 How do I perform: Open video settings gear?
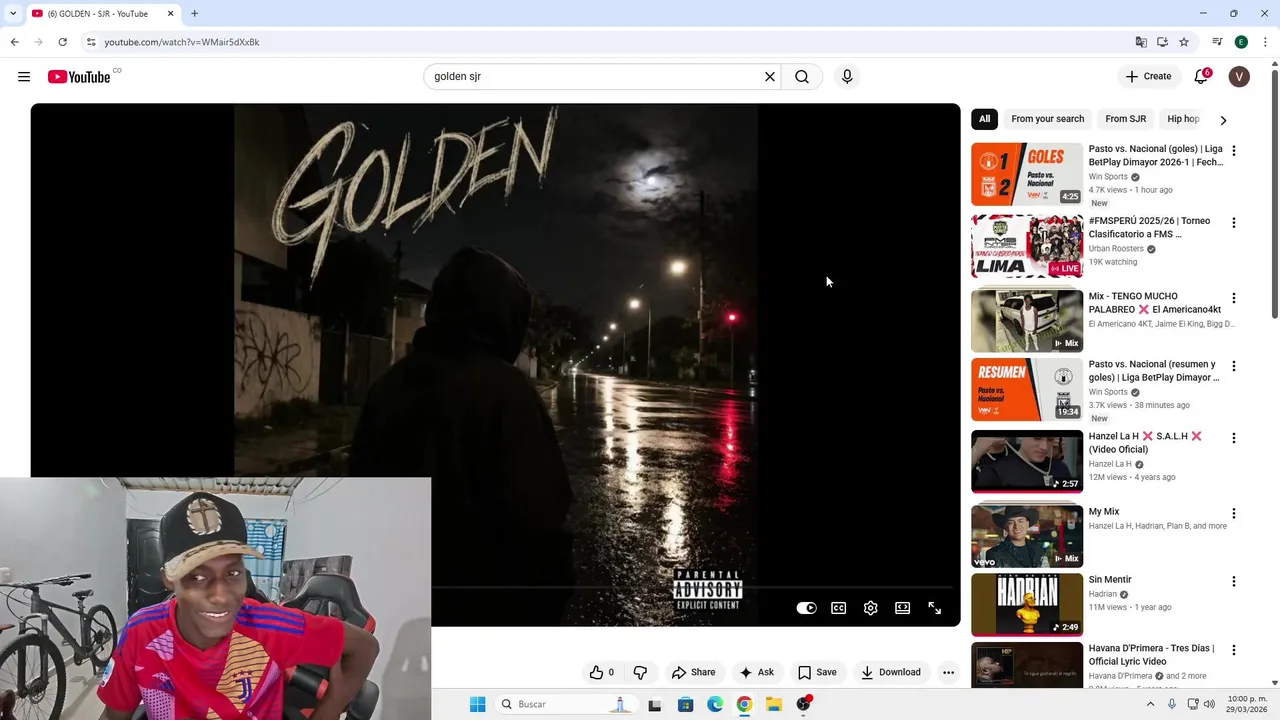(x=870, y=608)
